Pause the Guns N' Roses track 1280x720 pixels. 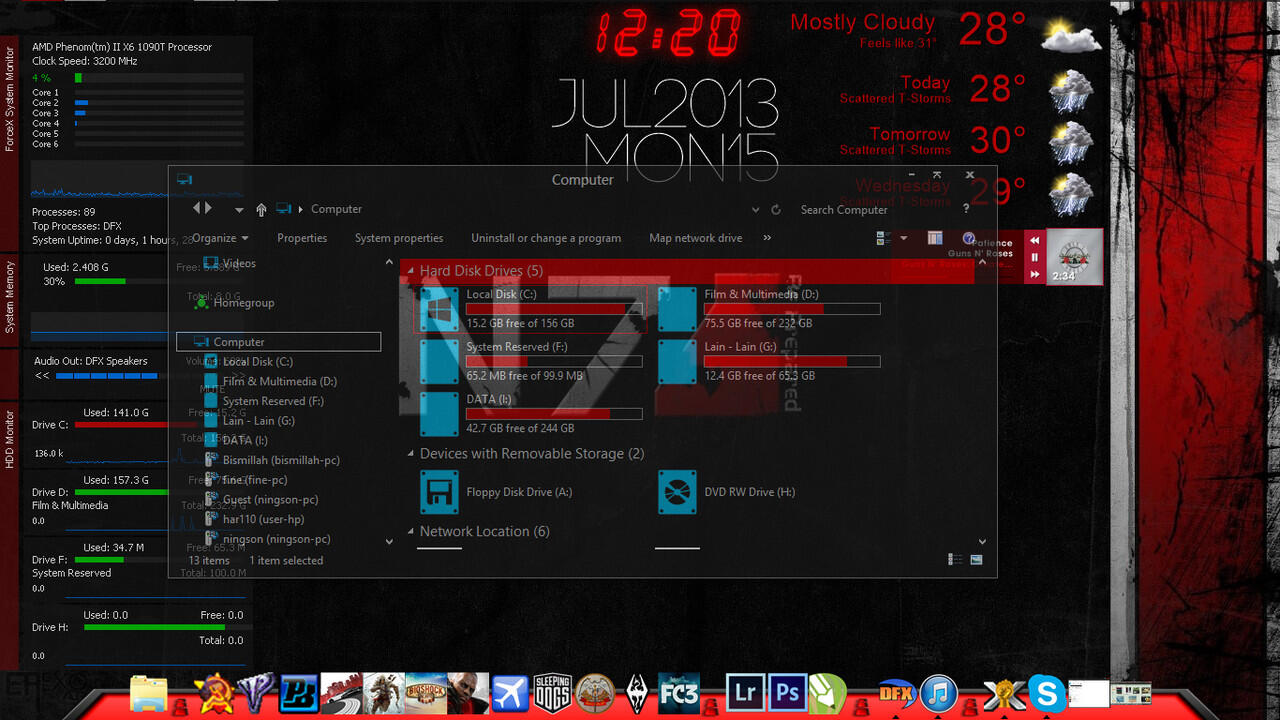click(x=1035, y=257)
